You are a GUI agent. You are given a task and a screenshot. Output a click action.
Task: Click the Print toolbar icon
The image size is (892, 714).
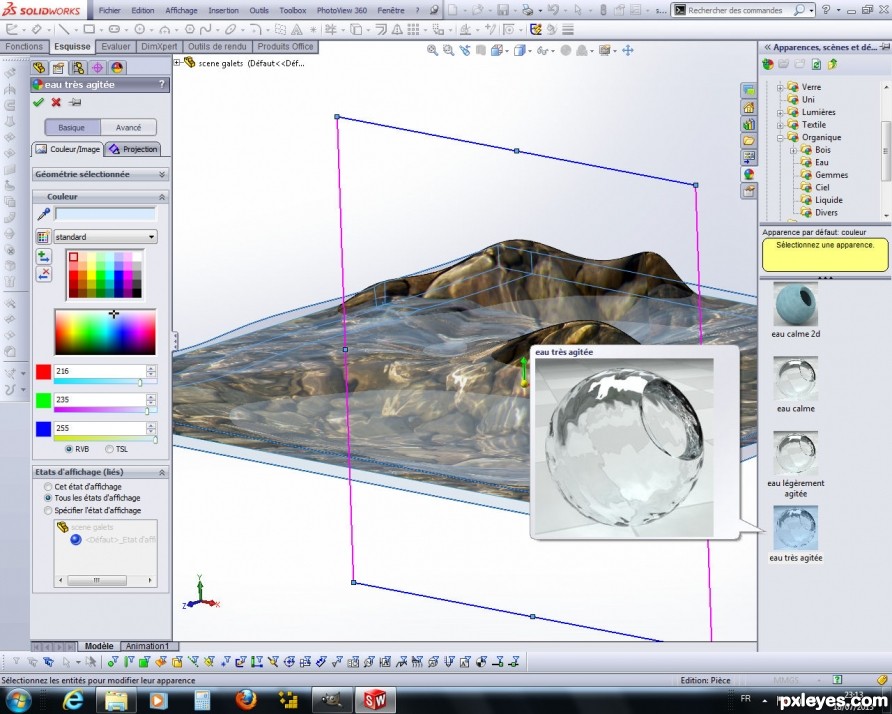pos(527,10)
